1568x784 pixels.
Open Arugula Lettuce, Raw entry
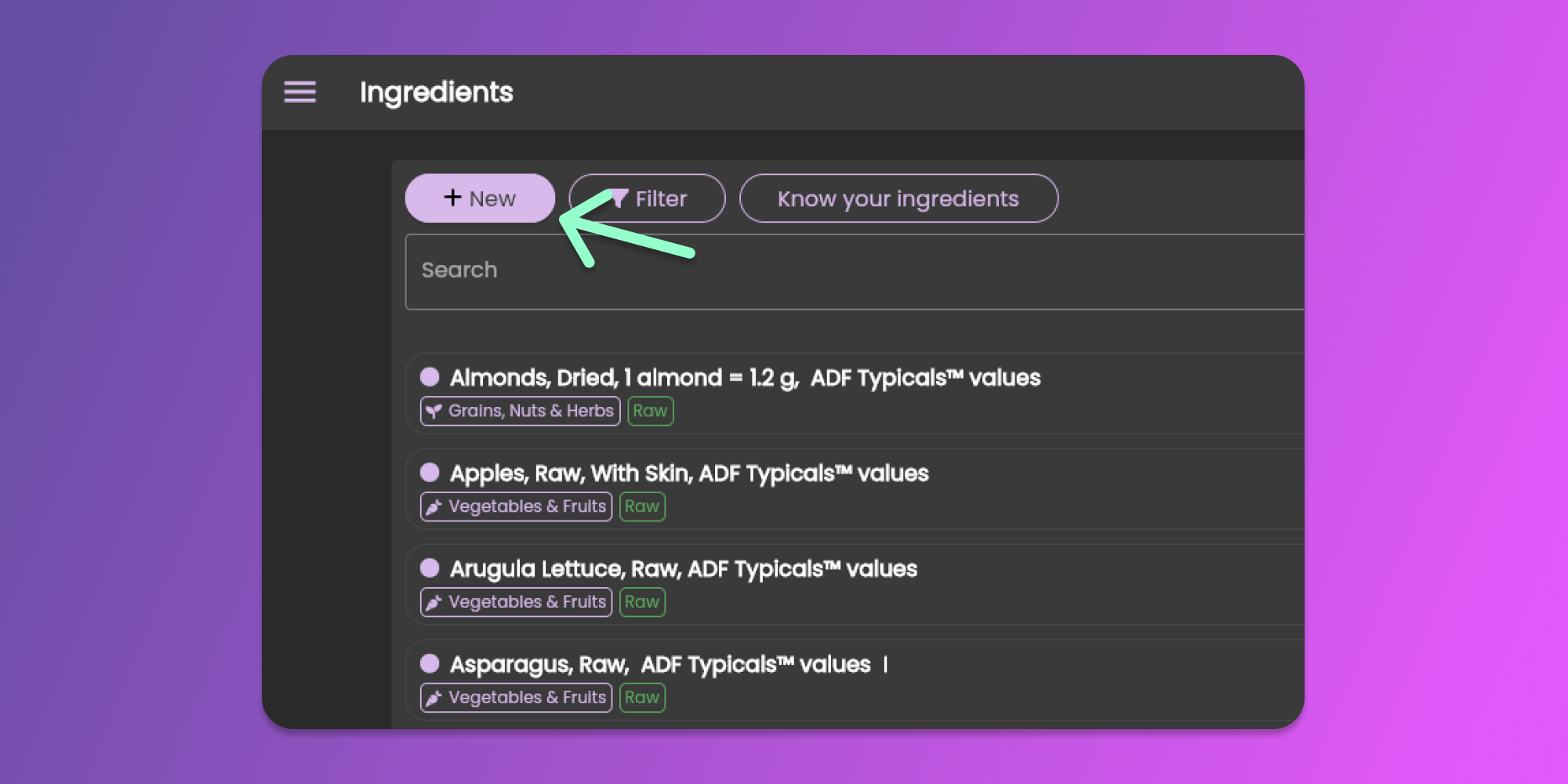[x=683, y=569]
